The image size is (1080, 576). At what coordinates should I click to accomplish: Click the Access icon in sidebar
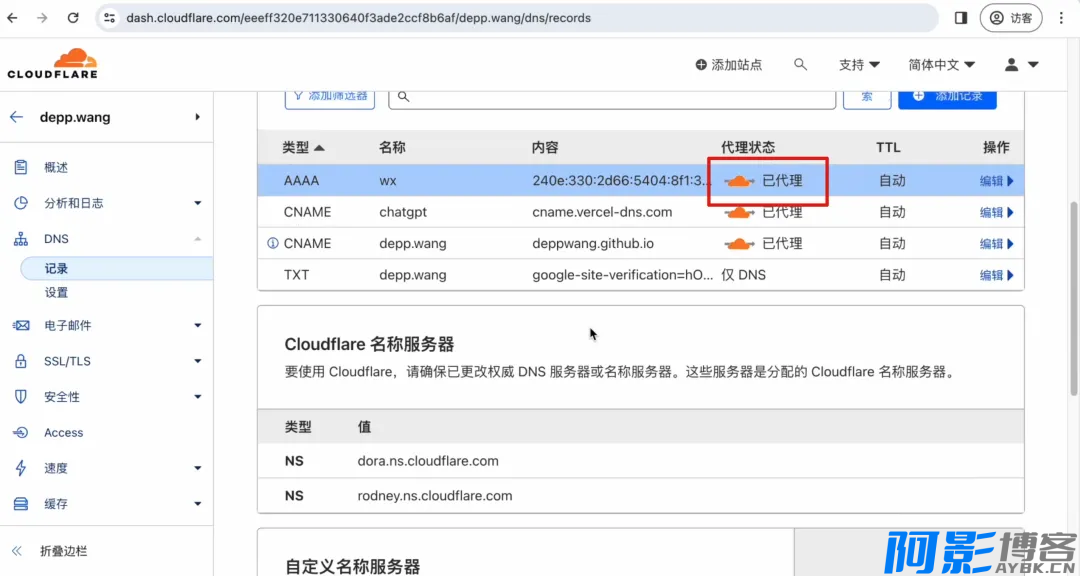[21, 433]
